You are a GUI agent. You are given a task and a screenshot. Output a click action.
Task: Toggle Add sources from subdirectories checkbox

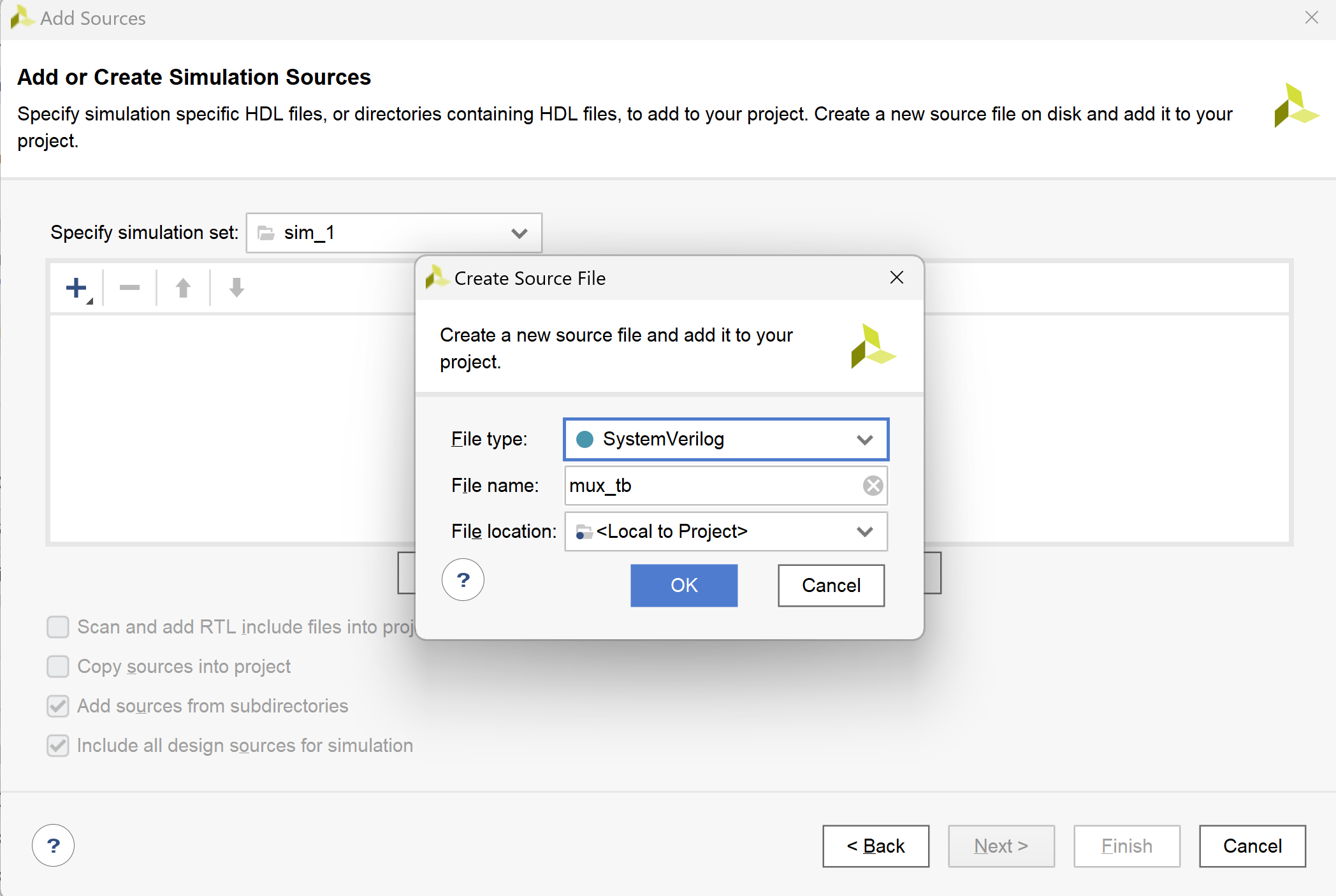click(58, 706)
